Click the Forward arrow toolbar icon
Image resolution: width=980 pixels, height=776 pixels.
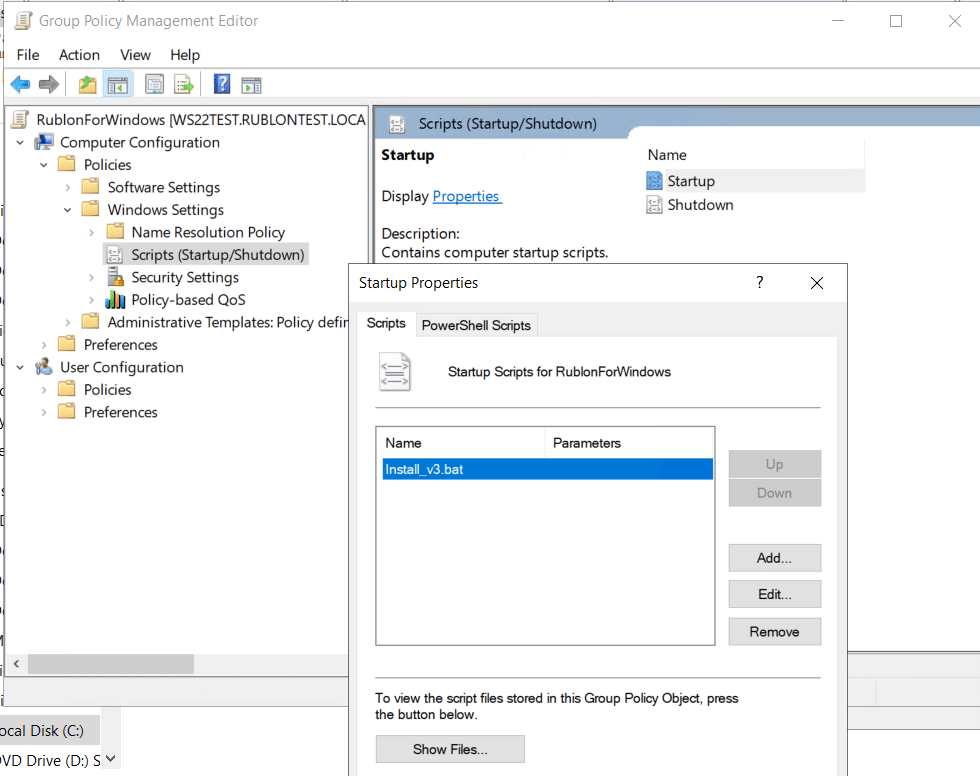coord(49,84)
